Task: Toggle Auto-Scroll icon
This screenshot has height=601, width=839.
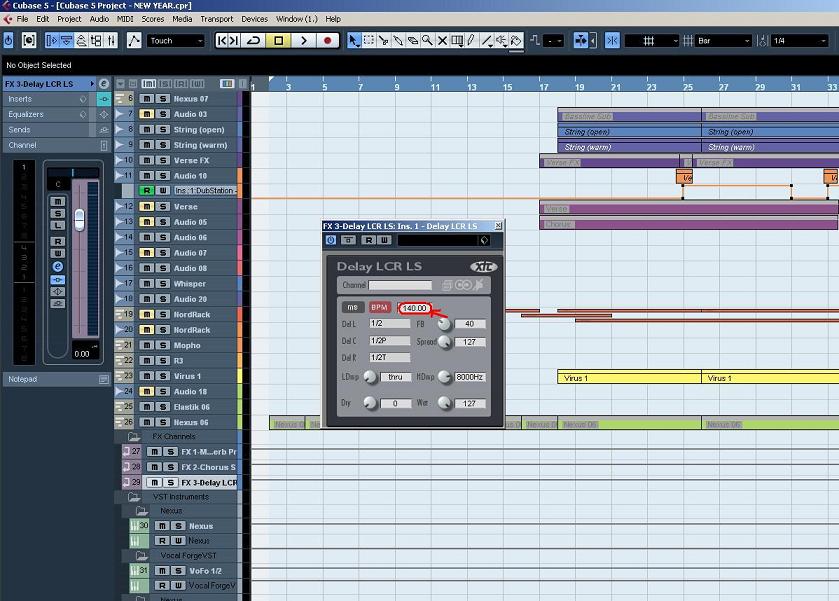Action: click(x=581, y=41)
